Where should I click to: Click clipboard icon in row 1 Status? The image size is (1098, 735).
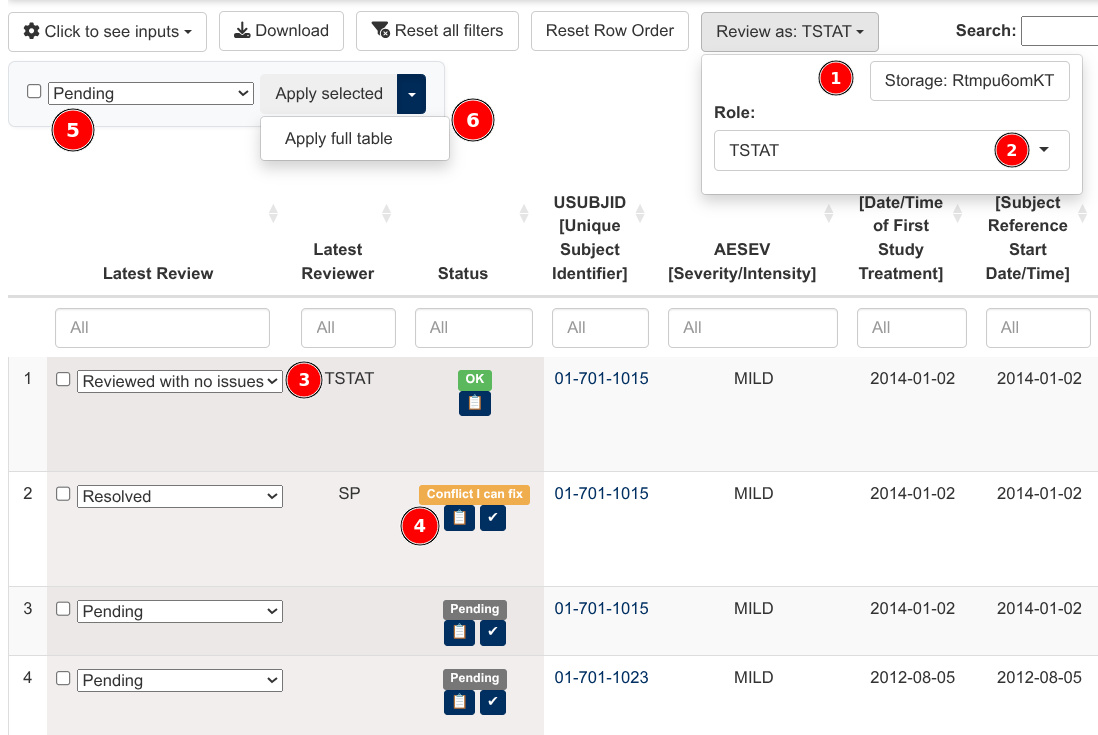point(474,403)
